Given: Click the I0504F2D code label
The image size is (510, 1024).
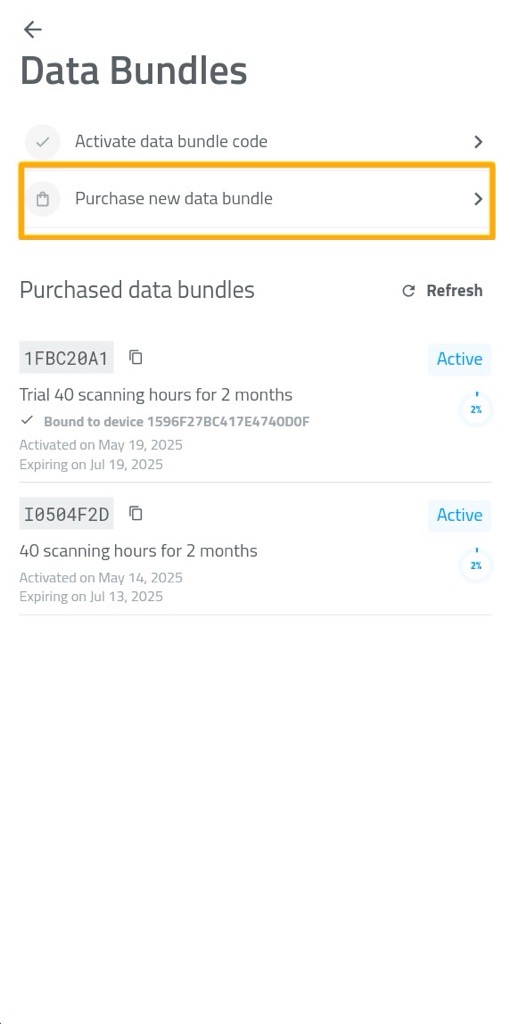Looking at the screenshot, I should click(66, 514).
